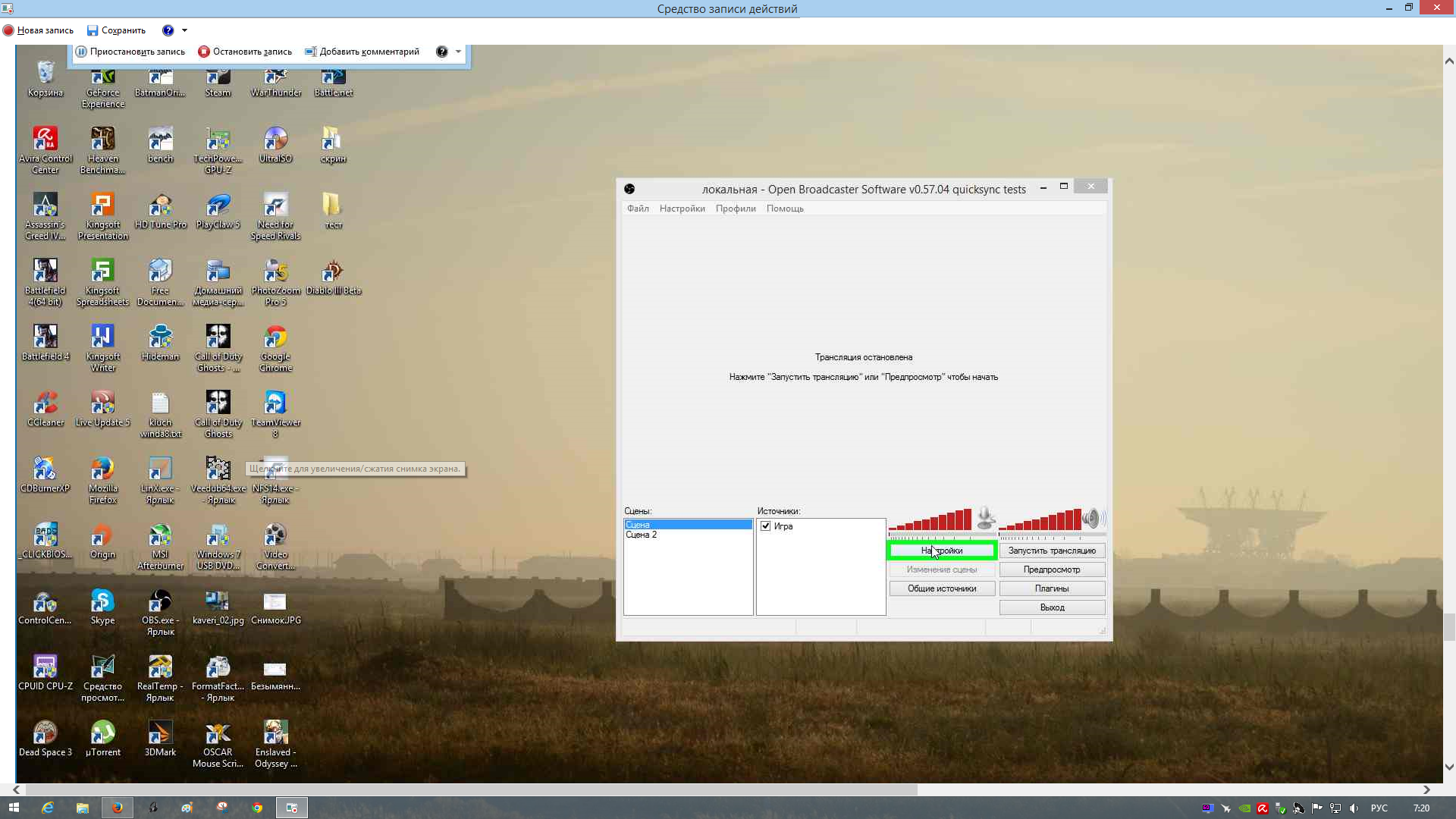The image size is (1456, 819).
Task: Start Новая запись with red circle icon
Action: (x=8, y=30)
